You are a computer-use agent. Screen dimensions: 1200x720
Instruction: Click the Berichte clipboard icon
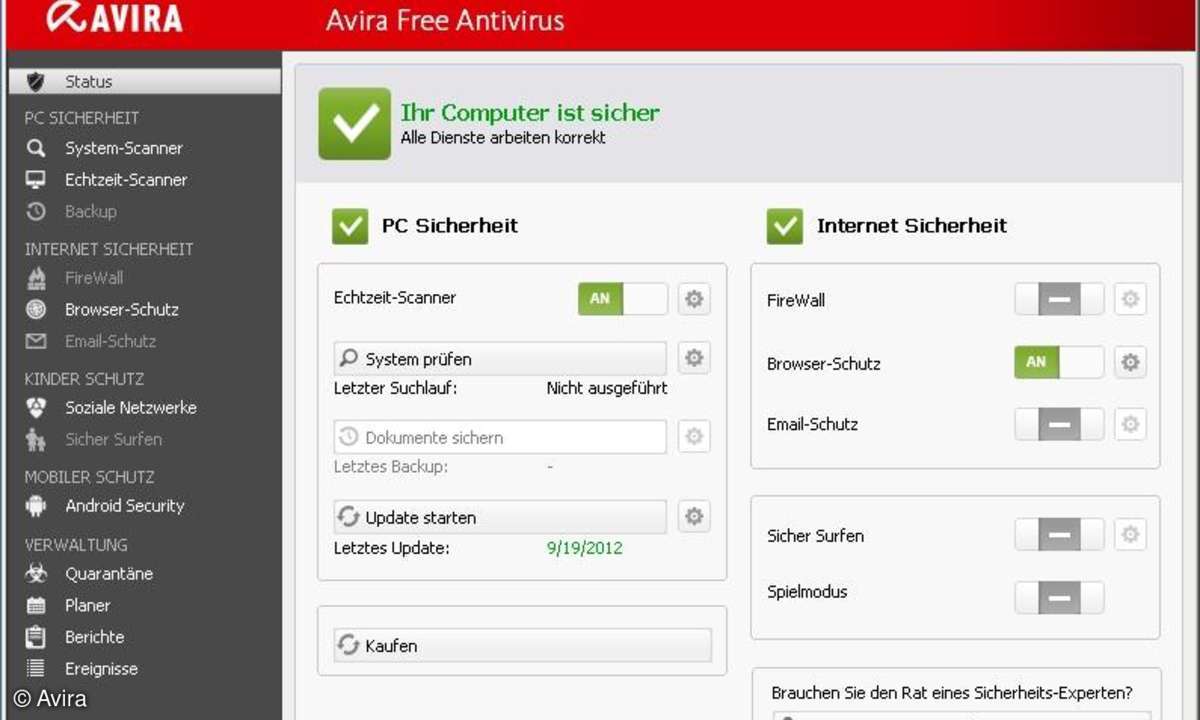(x=36, y=636)
